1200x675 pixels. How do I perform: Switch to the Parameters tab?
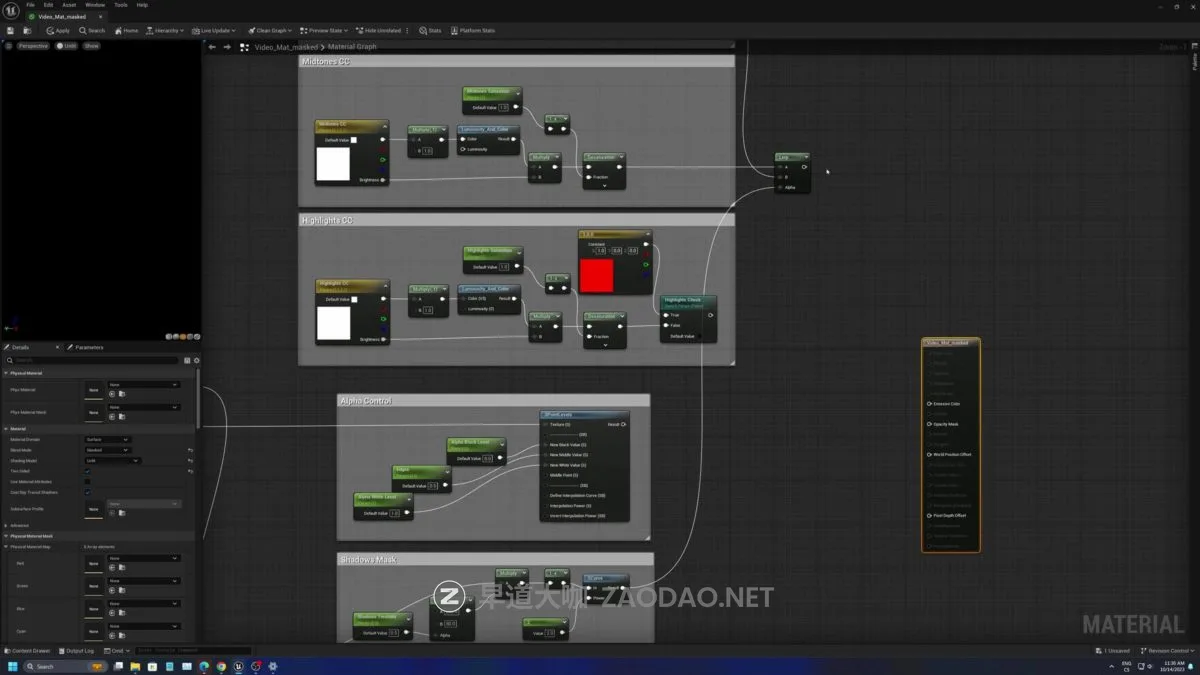point(89,347)
